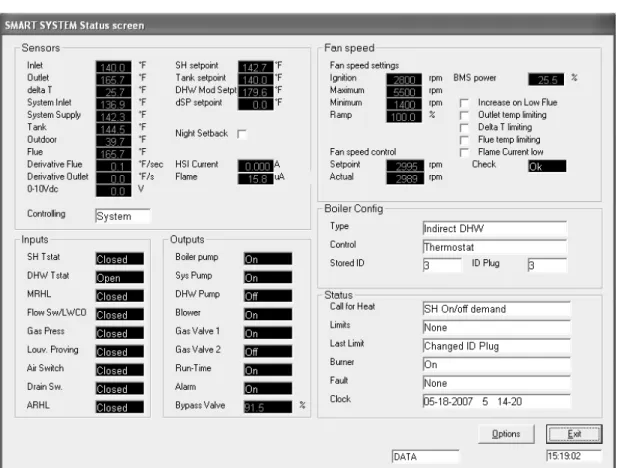Click the dSP setpoint value 0.0

click(256, 104)
